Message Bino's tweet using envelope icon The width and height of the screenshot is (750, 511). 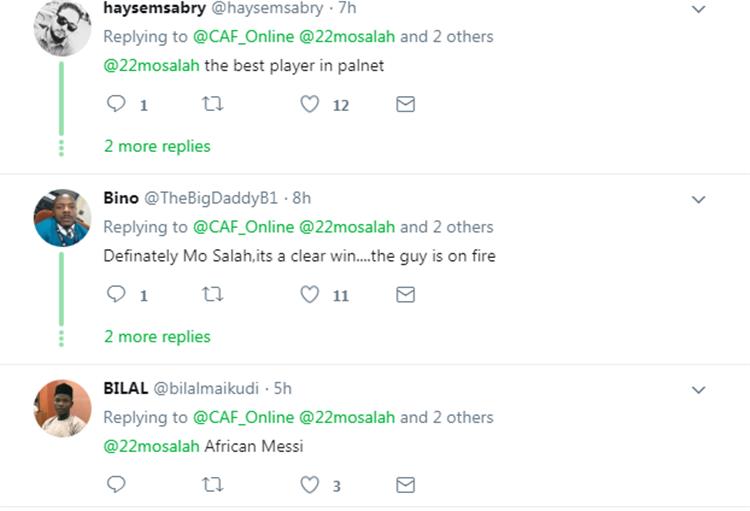click(405, 294)
